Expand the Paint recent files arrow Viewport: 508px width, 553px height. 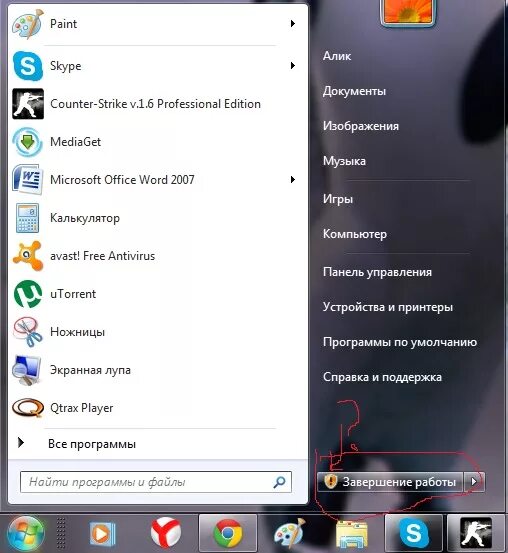pyautogui.click(x=292, y=24)
